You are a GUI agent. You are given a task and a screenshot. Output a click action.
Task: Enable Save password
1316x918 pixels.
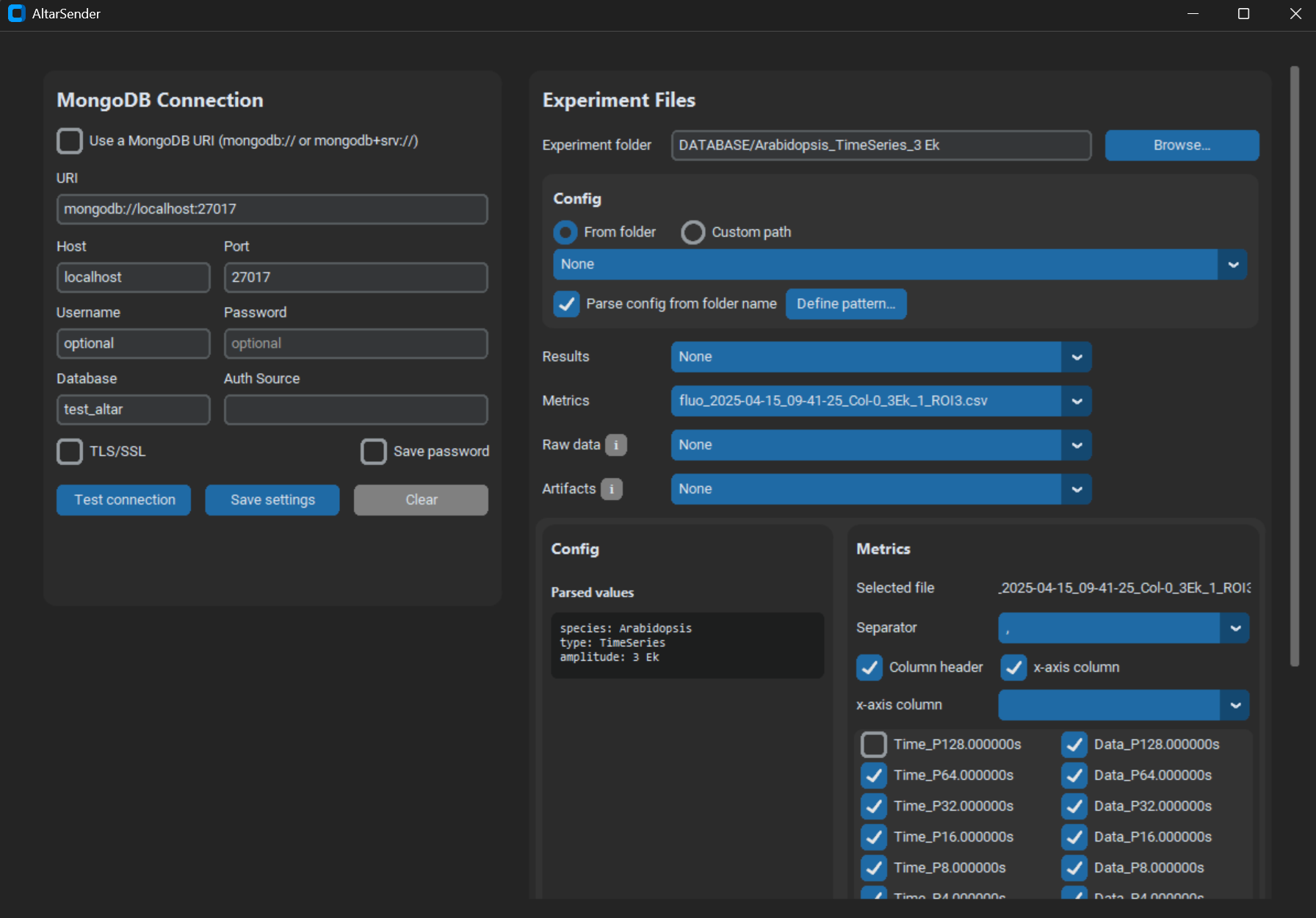point(374,452)
